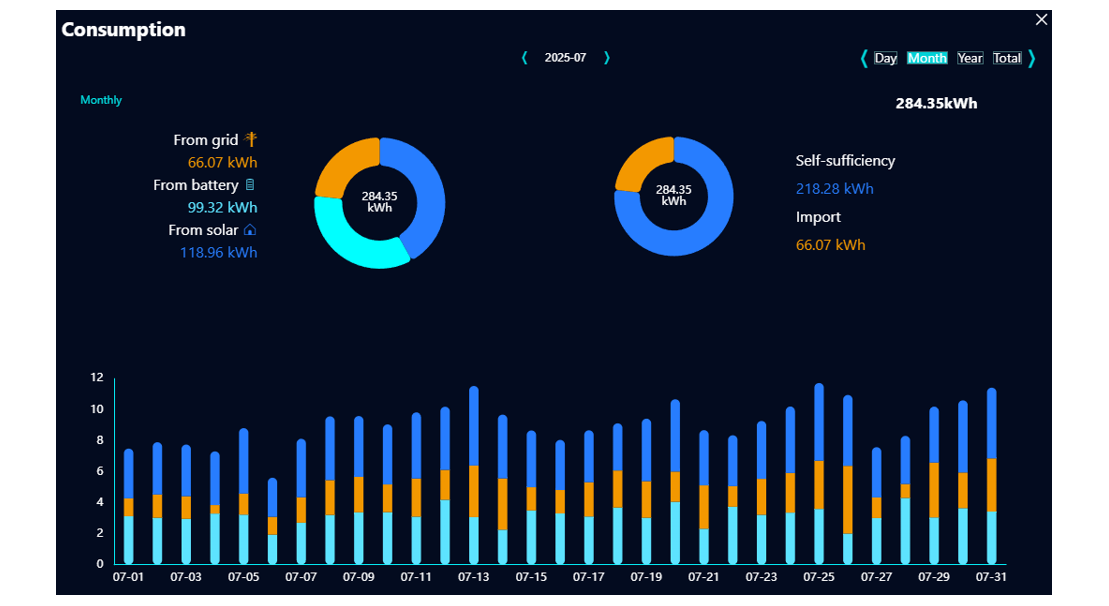
Task: Click the grid pylon icon beside From grid
Action: coord(251,140)
